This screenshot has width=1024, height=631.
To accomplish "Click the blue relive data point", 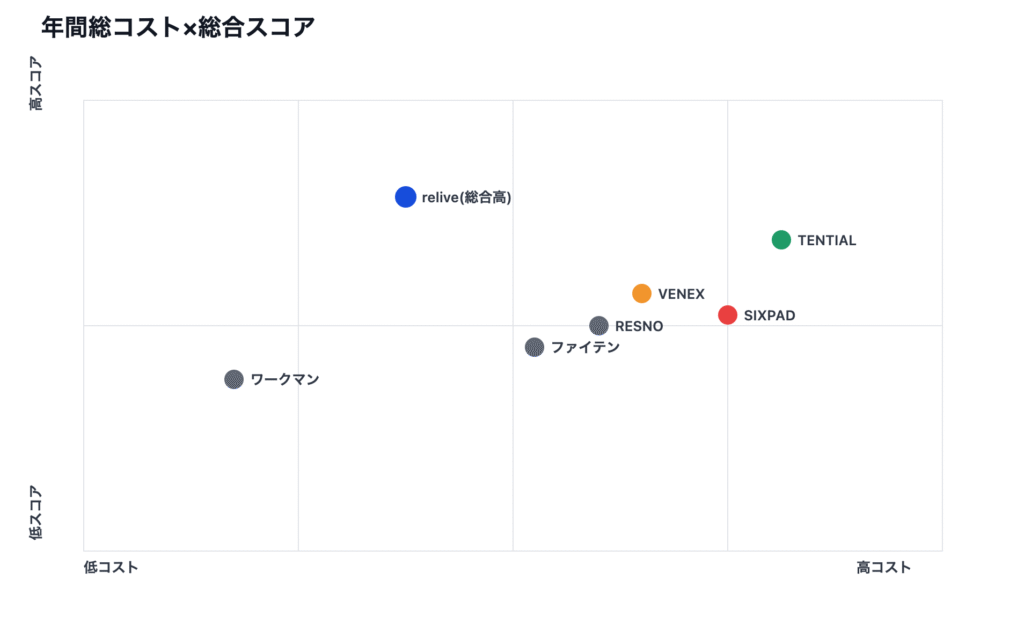I will (405, 197).
